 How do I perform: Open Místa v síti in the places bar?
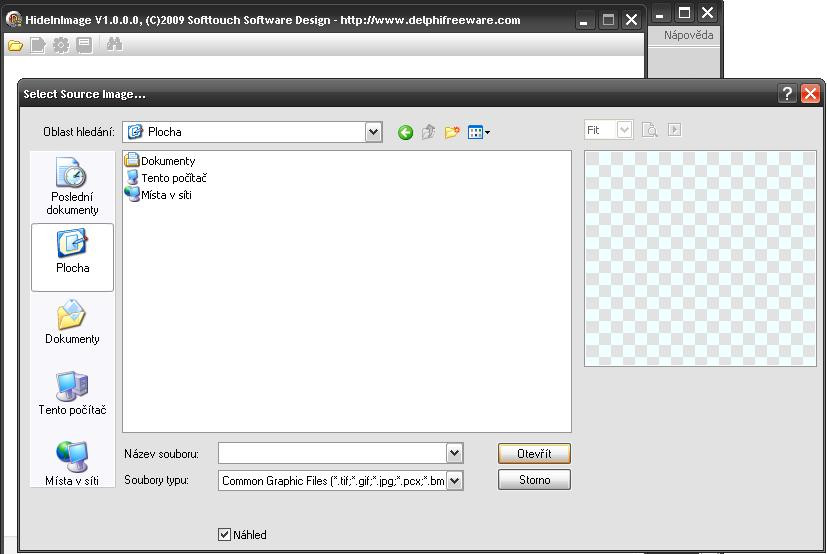point(72,464)
